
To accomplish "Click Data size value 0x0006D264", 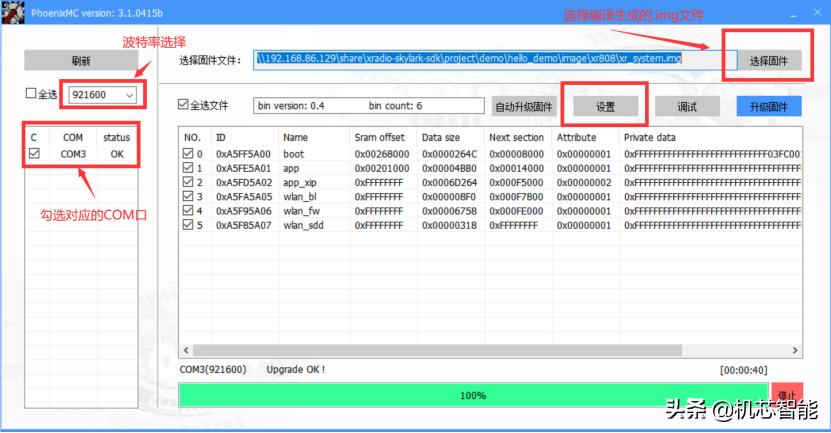I will (449, 183).
